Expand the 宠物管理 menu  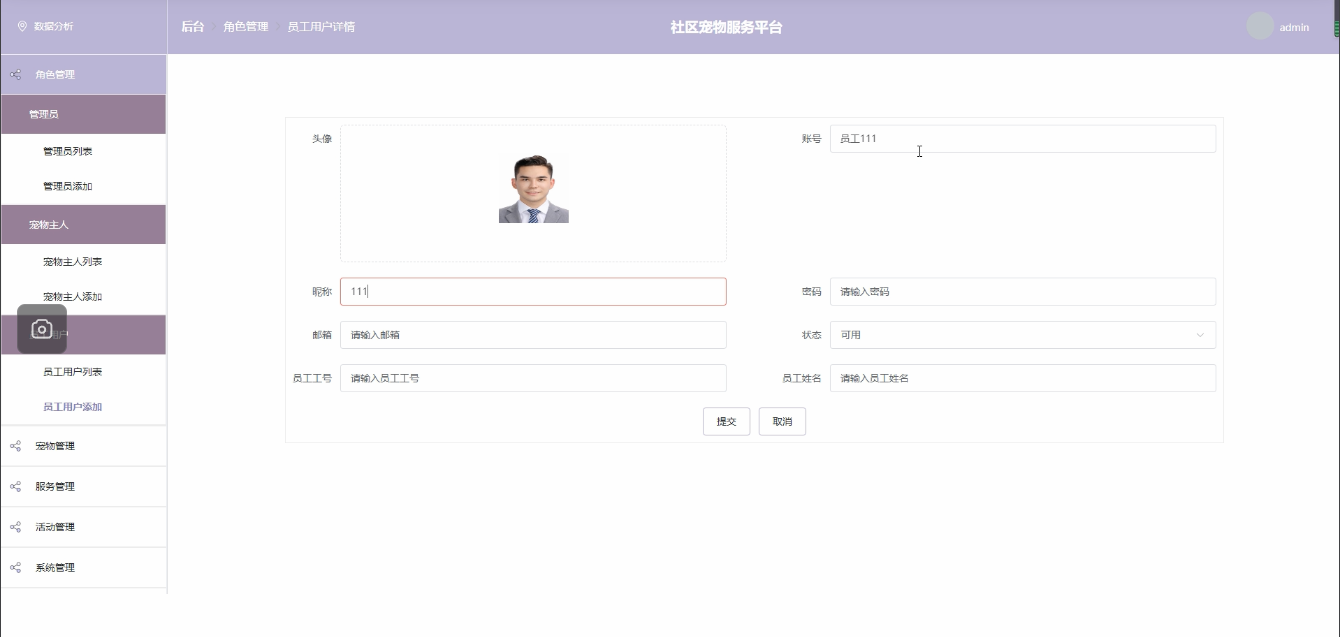click(83, 446)
